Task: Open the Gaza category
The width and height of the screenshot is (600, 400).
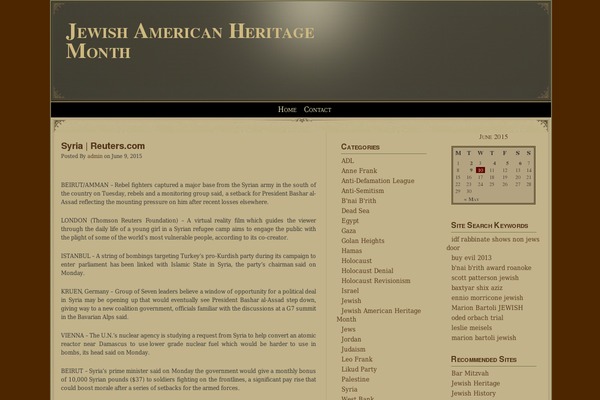Action: tap(348, 231)
